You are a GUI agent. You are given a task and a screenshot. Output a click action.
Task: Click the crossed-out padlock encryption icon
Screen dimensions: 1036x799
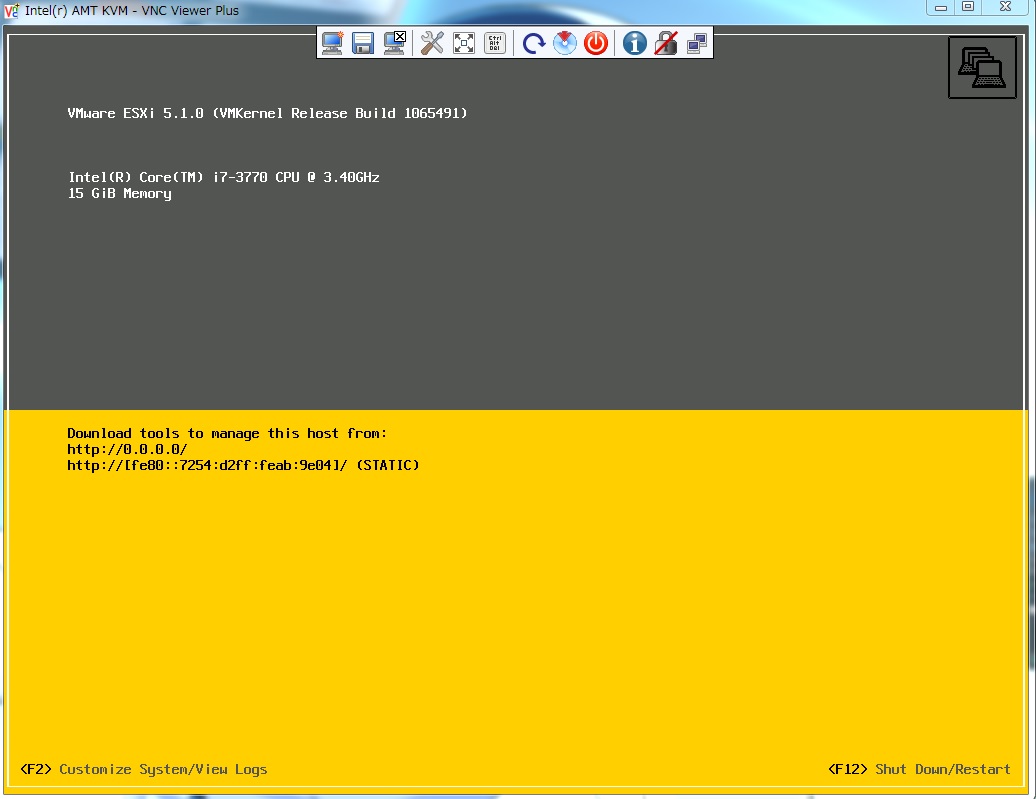(x=666, y=43)
